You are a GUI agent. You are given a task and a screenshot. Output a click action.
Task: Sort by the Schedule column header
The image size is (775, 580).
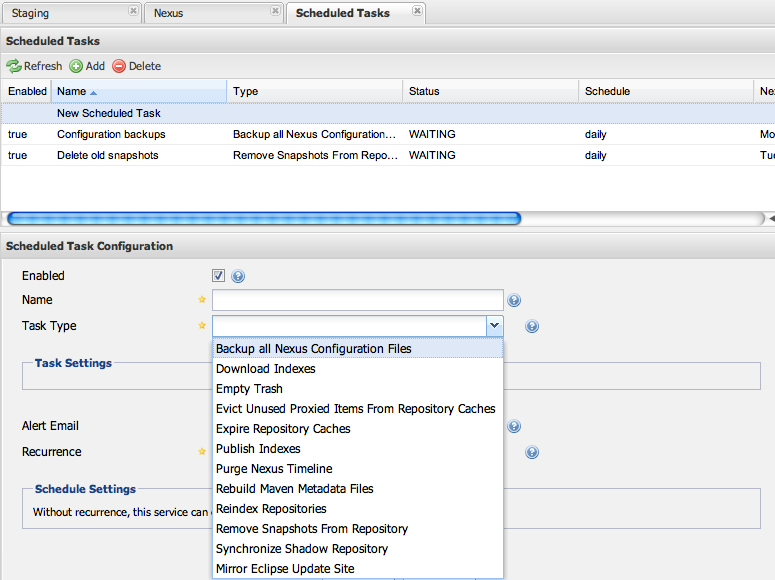coord(666,91)
